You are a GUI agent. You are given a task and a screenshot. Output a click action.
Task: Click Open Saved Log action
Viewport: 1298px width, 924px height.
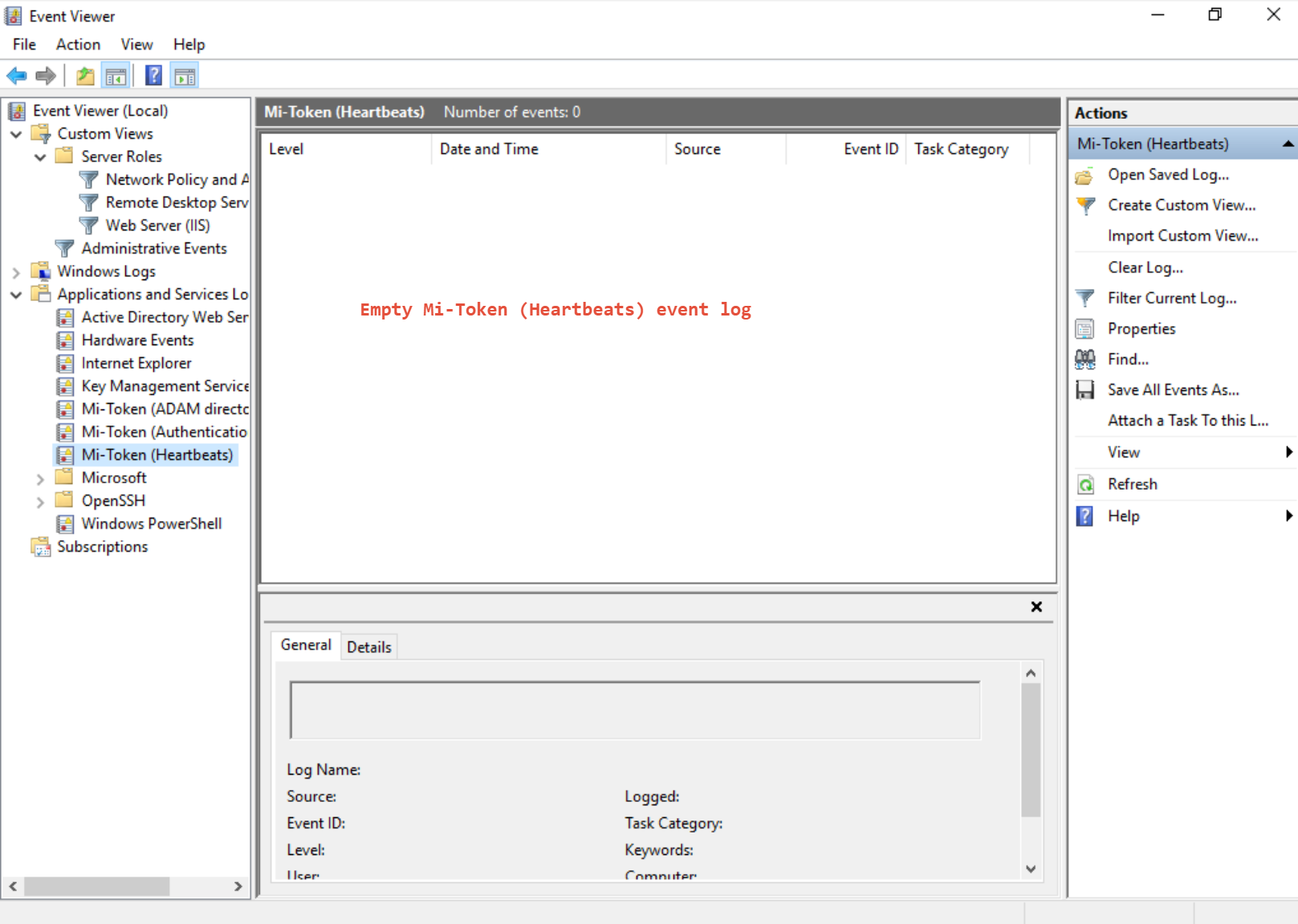click(x=1168, y=175)
